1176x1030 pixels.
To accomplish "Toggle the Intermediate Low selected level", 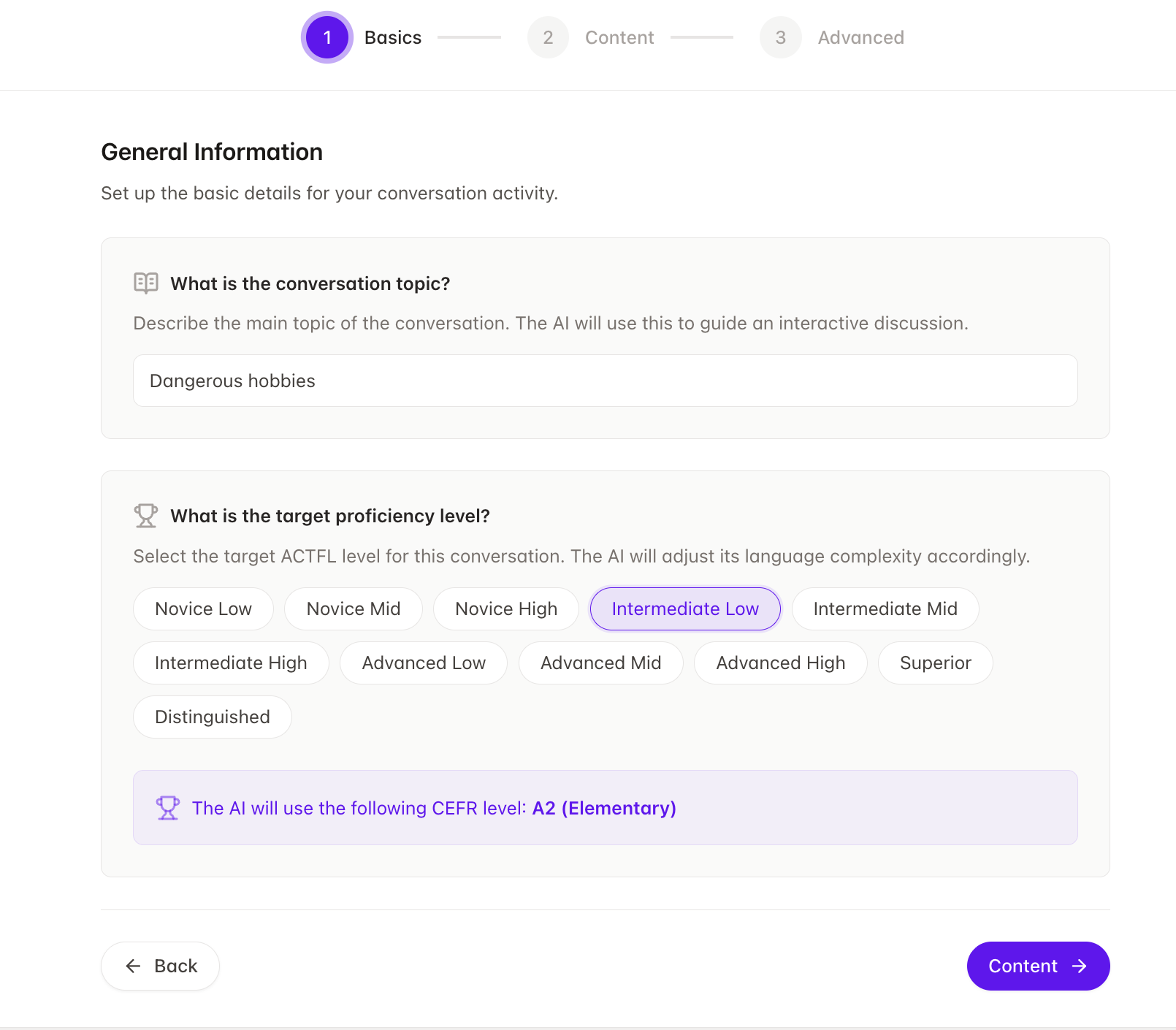I will tap(685, 609).
